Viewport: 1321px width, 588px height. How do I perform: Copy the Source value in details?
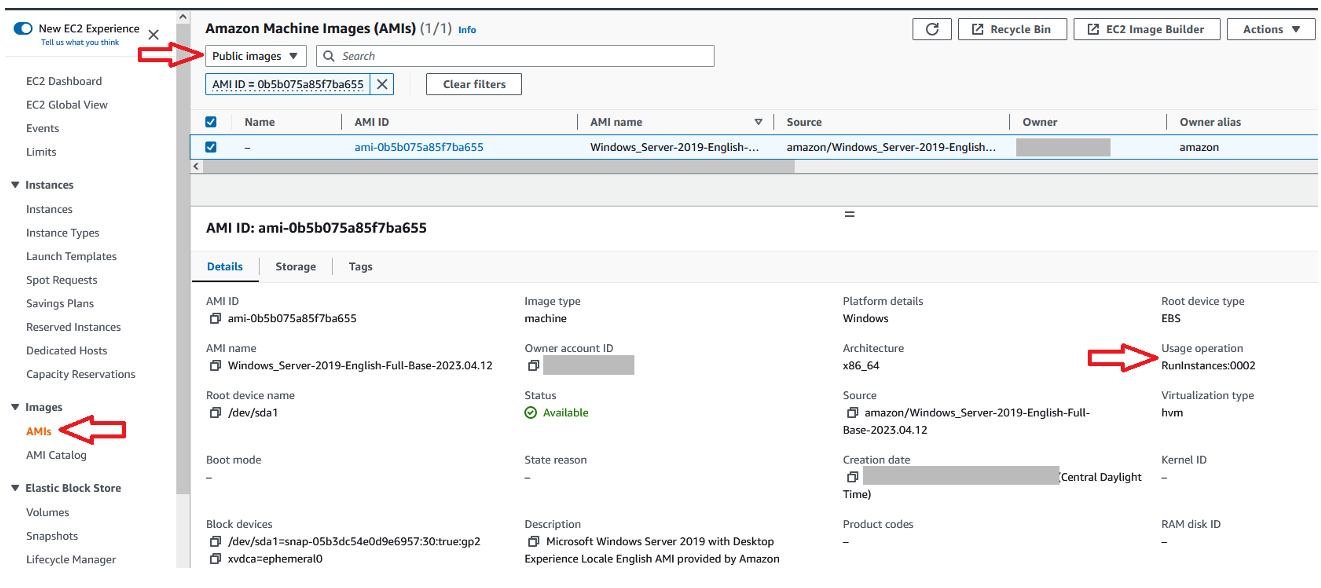pyautogui.click(x=852, y=413)
